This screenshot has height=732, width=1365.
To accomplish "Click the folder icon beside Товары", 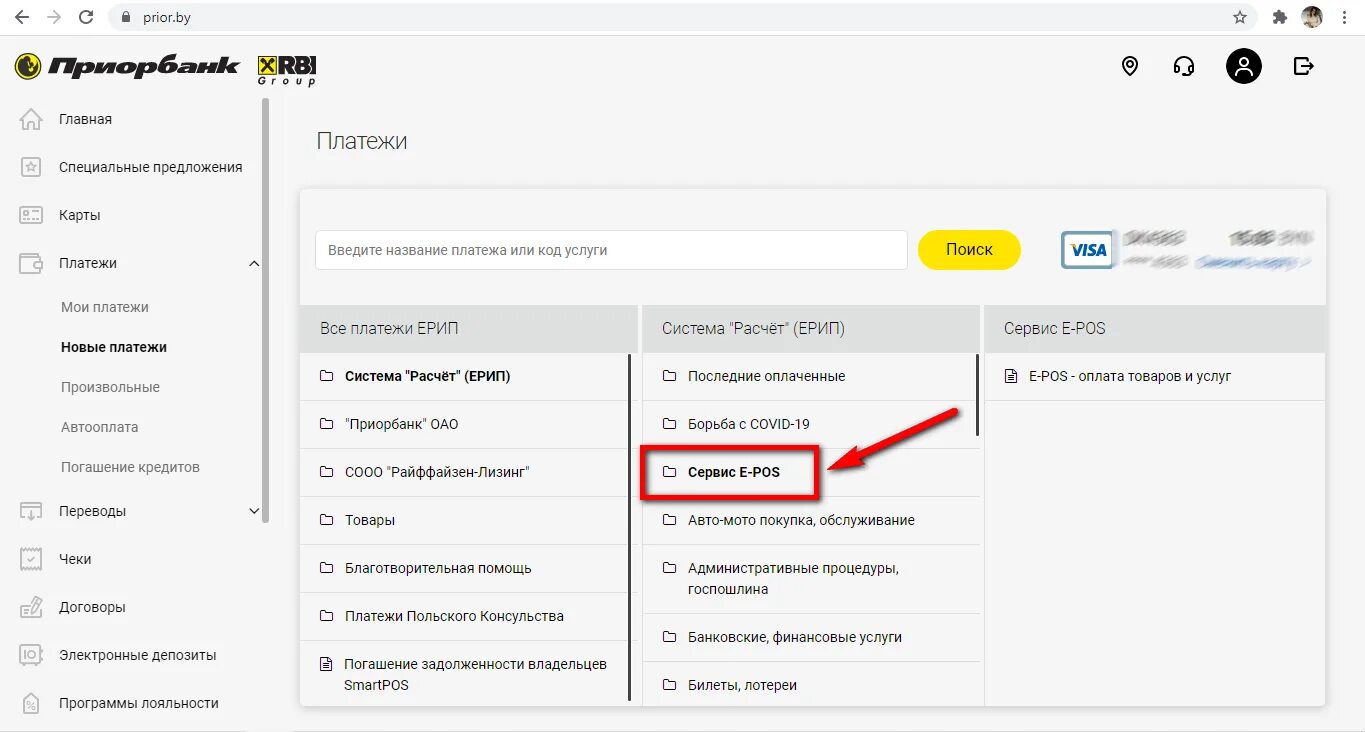I will 326,520.
